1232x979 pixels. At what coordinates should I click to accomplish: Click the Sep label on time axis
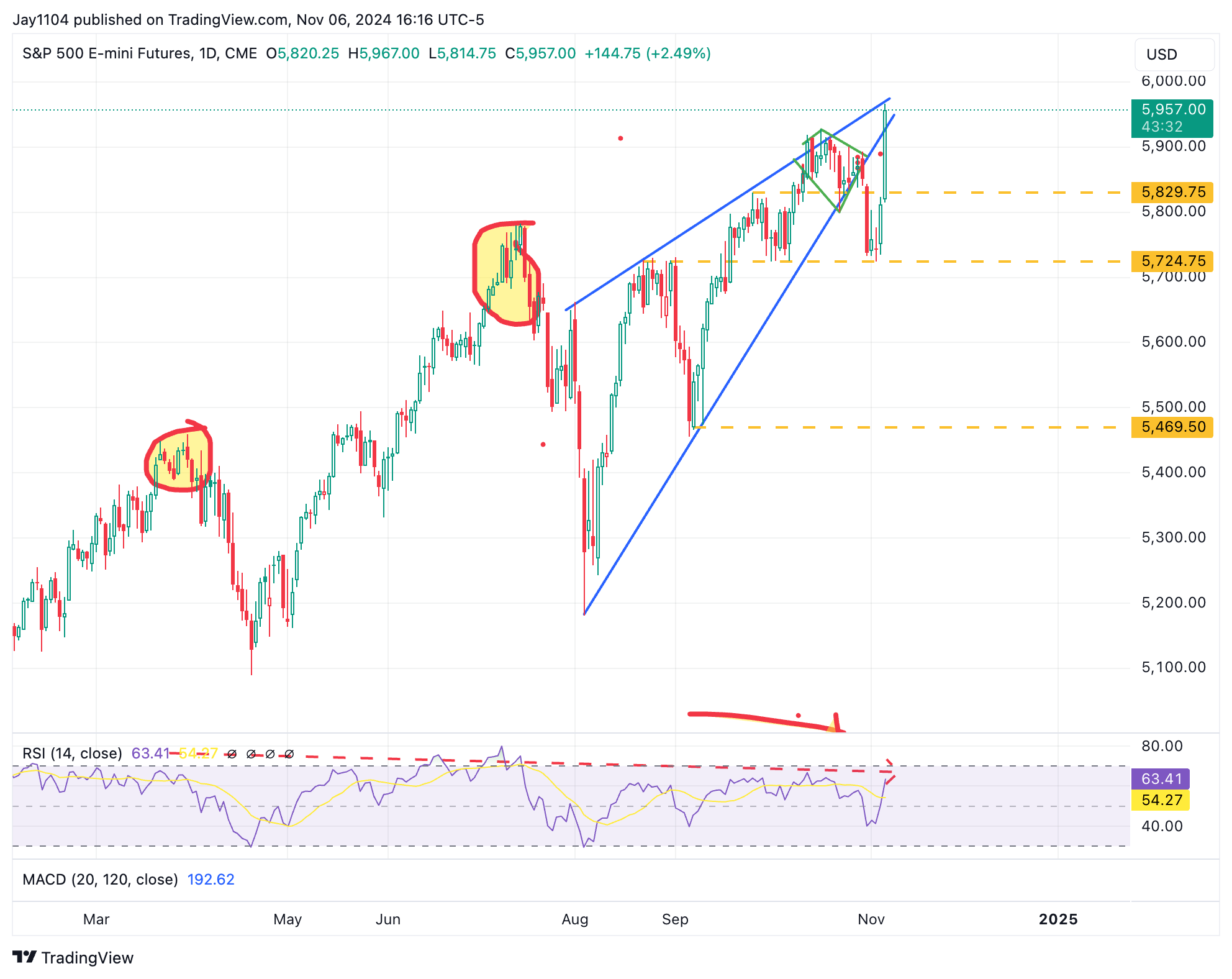675,919
